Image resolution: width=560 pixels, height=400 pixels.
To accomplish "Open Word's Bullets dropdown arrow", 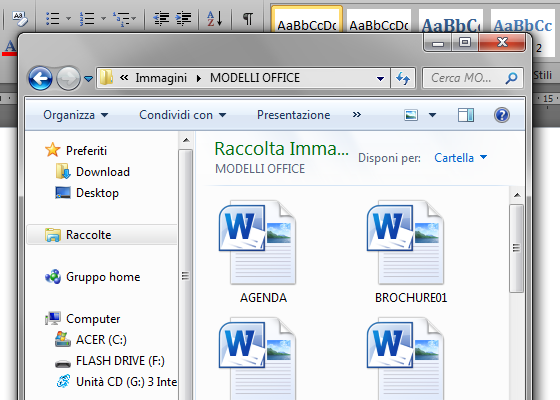I will pyautogui.click(x=68, y=18).
